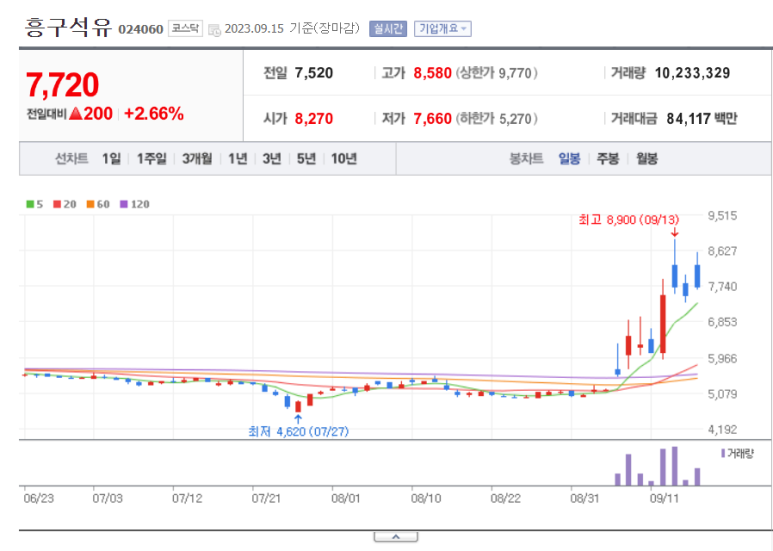
Task: Click the orange 60-day moving average legend
Action: [98, 204]
